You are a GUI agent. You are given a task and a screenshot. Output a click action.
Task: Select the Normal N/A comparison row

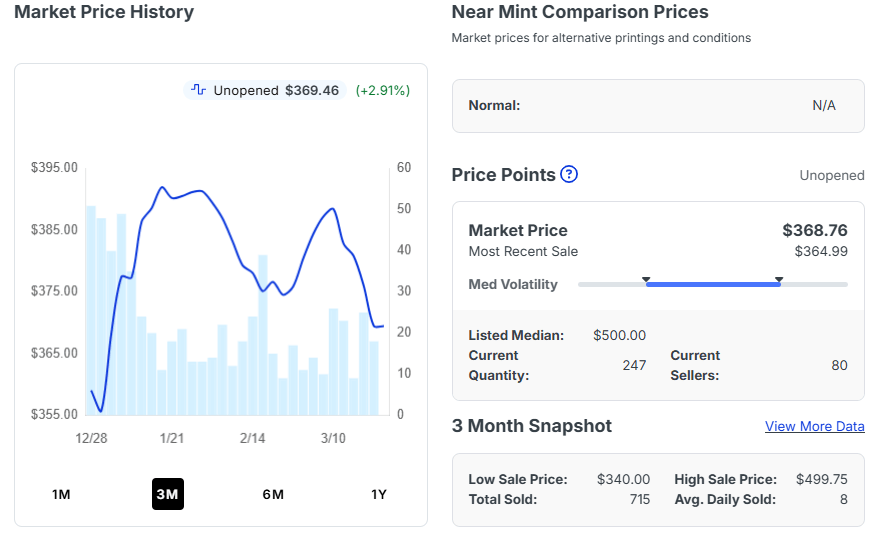pyautogui.click(x=658, y=106)
